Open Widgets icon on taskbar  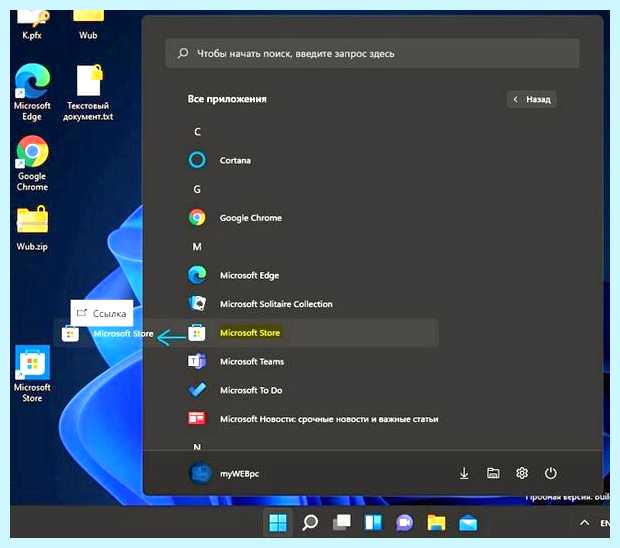click(x=373, y=523)
